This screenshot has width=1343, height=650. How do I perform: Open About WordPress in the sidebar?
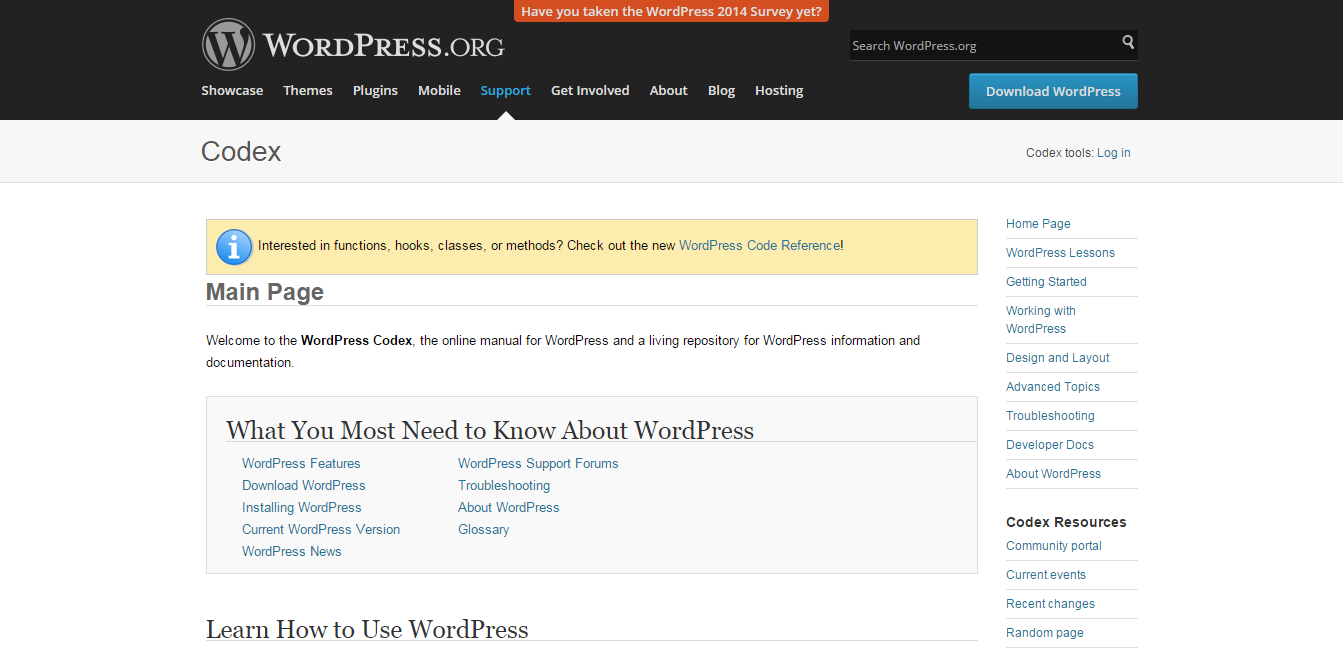click(x=1053, y=474)
